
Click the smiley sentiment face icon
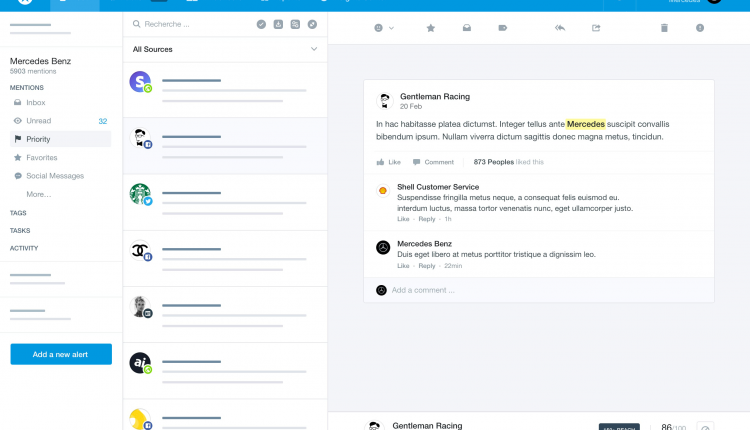[x=378, y=28]
